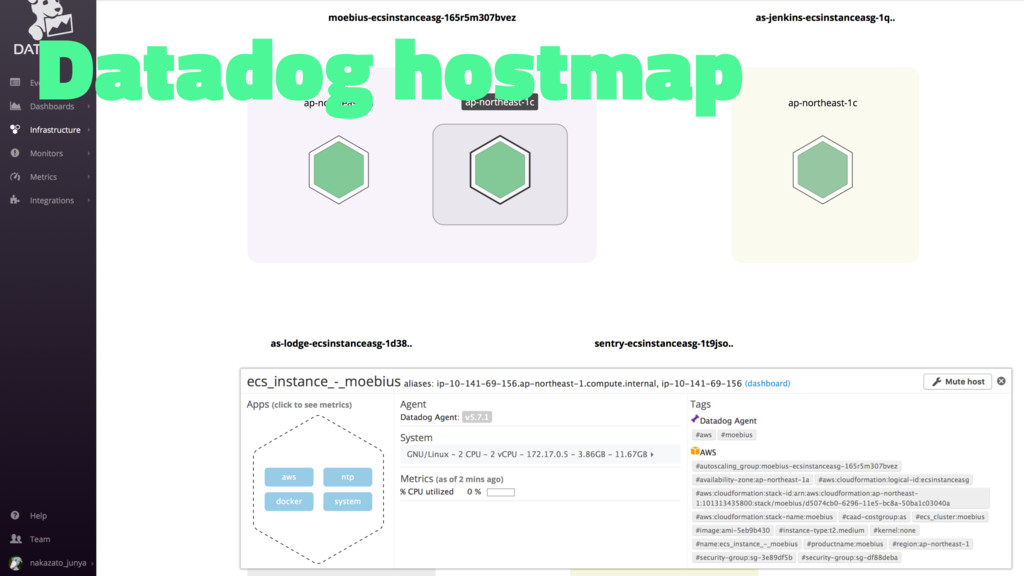Viewport: 1024px width, 576px height.
Task: Click the #instance-type:t2.medium tag
Action: click(821, 530)
